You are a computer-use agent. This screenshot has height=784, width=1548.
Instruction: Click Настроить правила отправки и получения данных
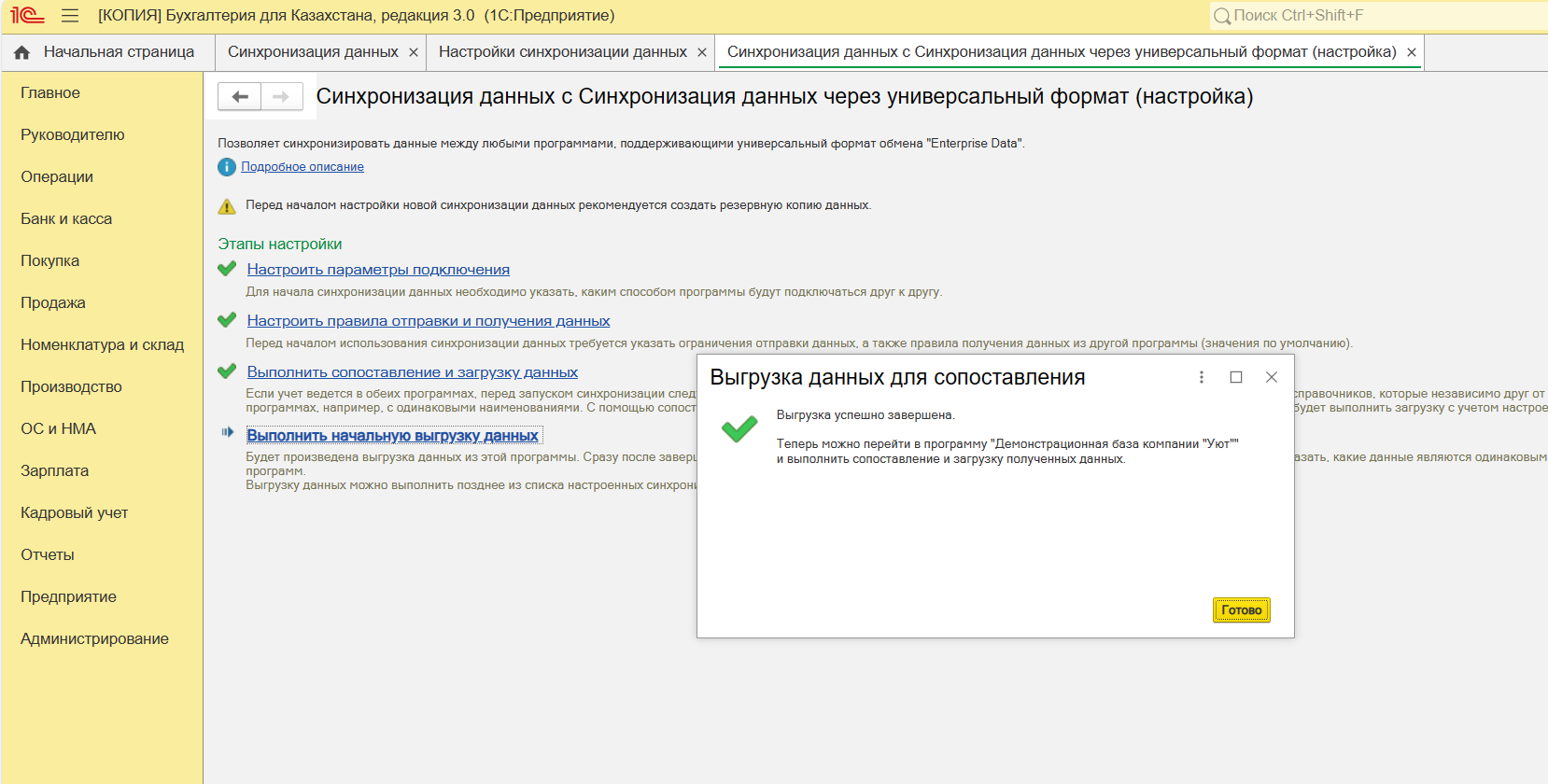tap(428, 321)
